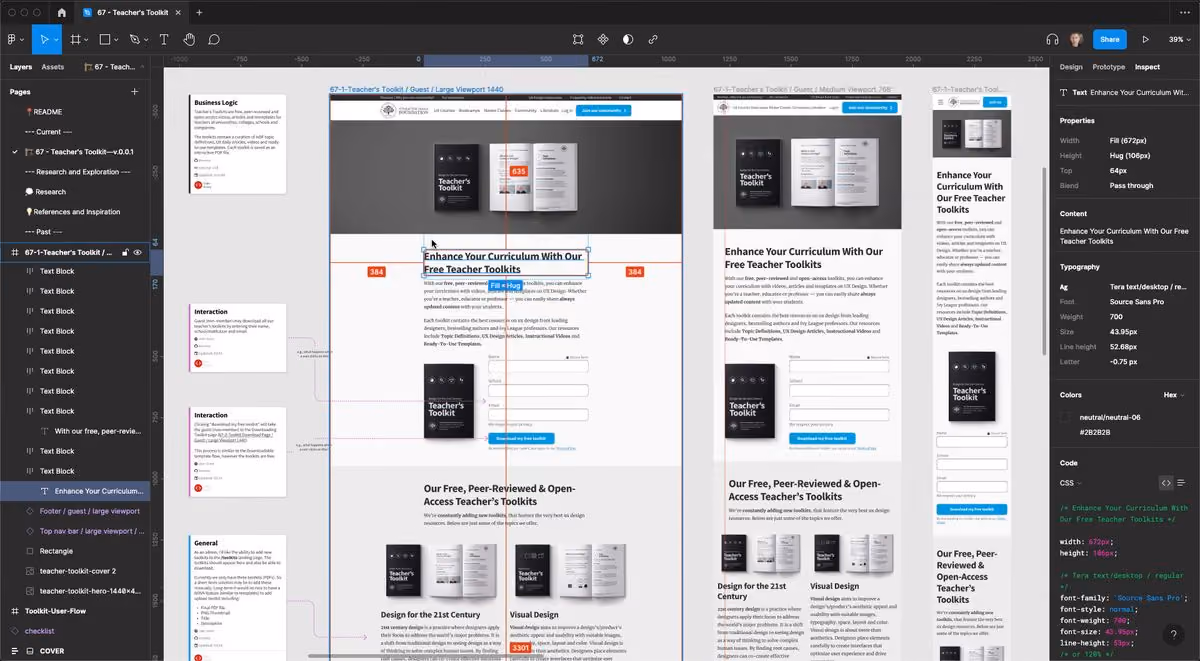Open the shape tools dropdown arrow
This screenshot has height=661, width=1200.
(117, 40)
